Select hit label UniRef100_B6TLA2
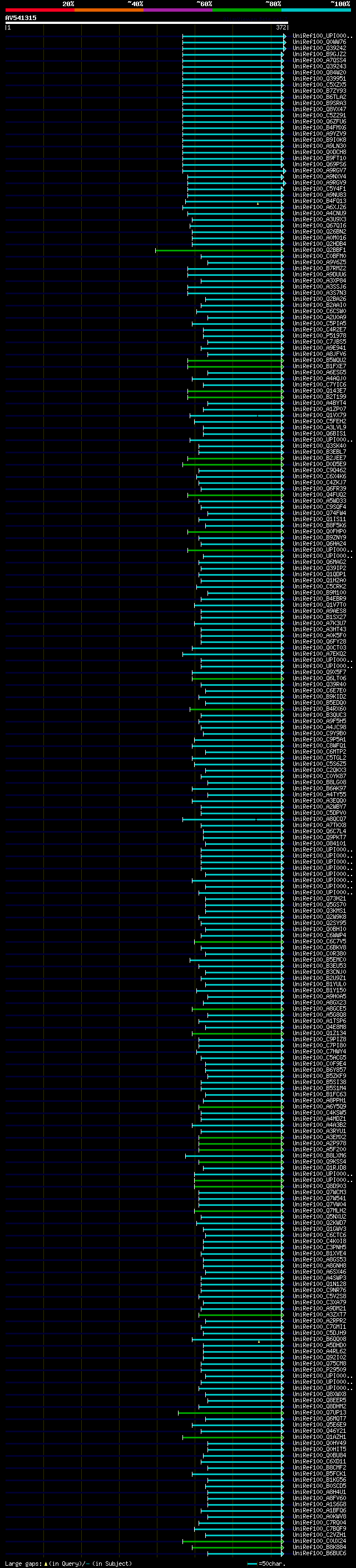Screen dimensions: 356x1568 pos(319,97)
